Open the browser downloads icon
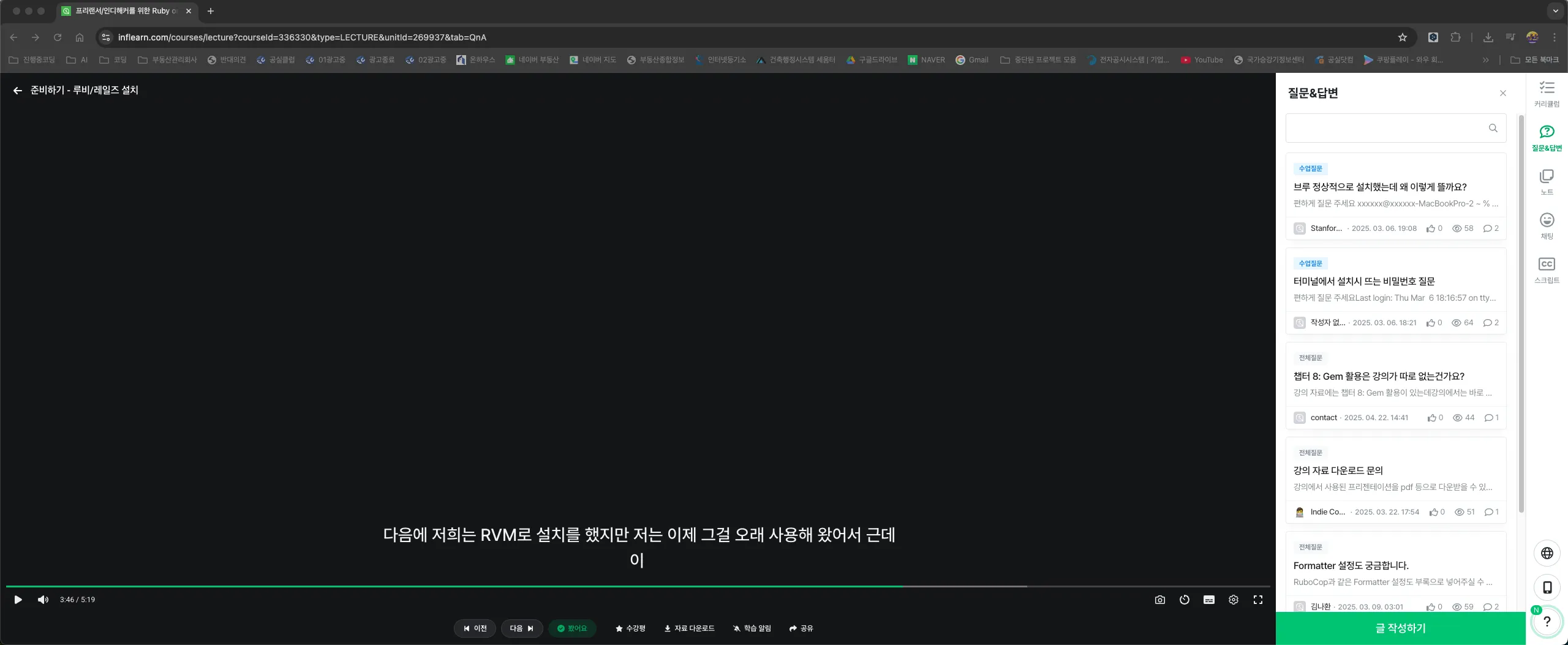The height and width of the screenshot is (645, 1568). pyautogui.click(x=1488, y=37)
